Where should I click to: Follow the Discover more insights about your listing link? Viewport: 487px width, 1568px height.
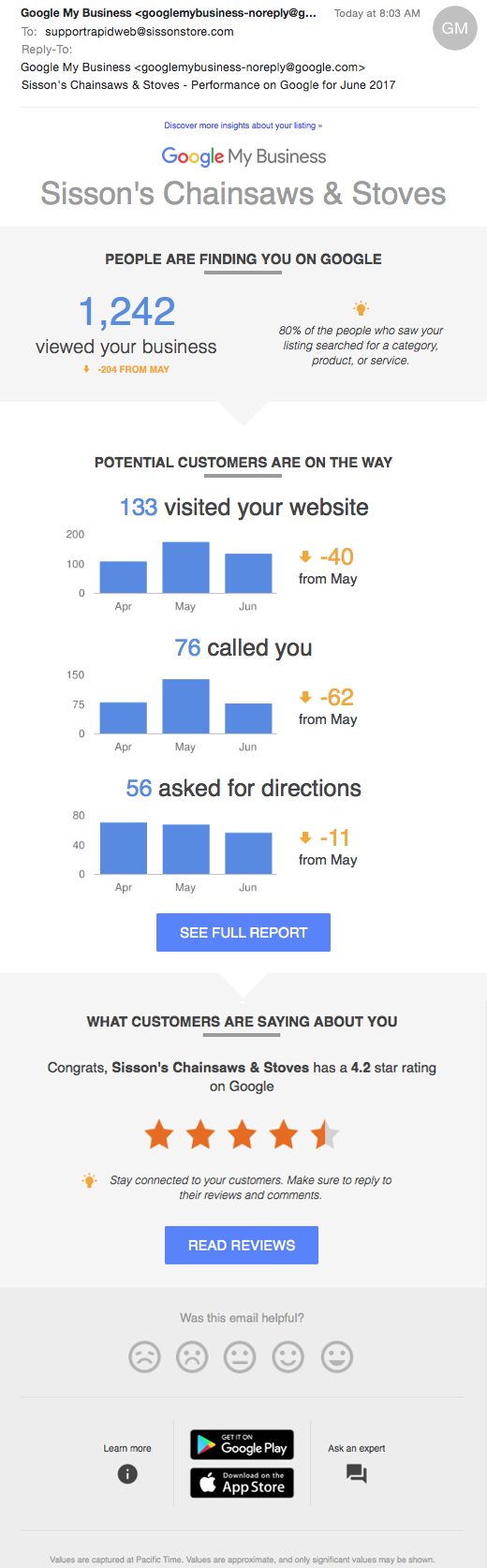[243, 126]
